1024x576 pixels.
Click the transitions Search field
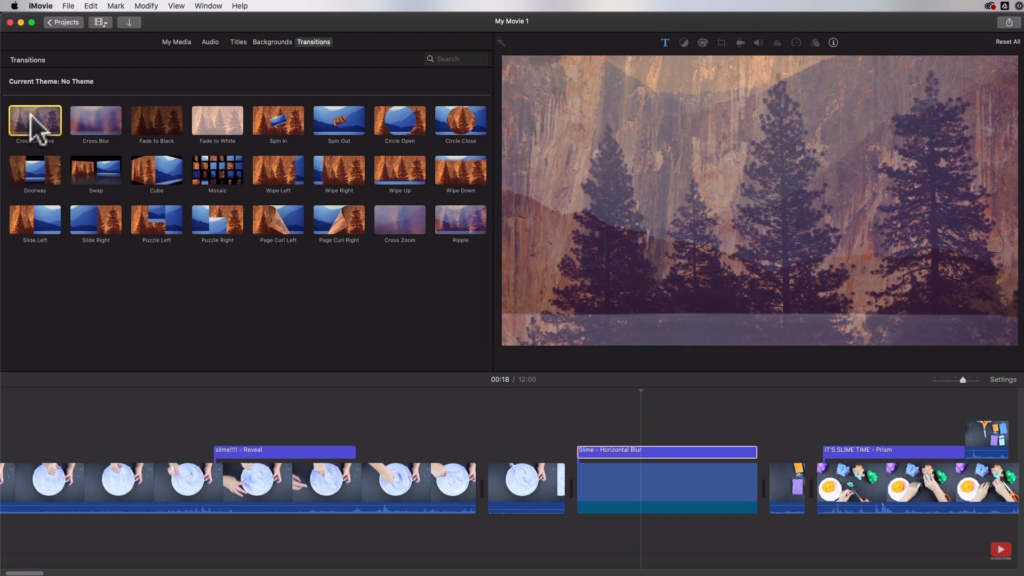pyautogui.click(x=456, y=59)
